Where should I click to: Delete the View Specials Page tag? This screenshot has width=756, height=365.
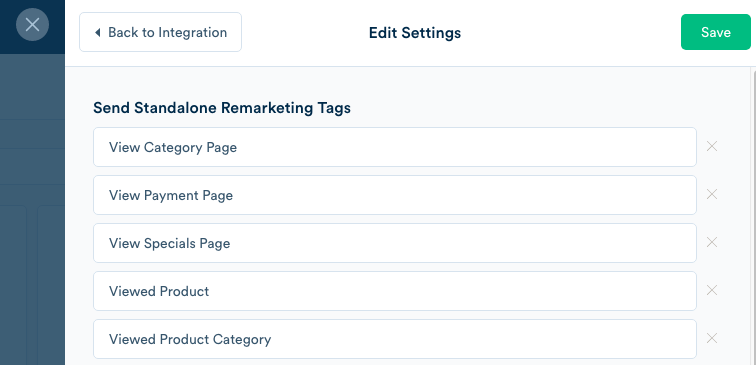tap(712, 242)
